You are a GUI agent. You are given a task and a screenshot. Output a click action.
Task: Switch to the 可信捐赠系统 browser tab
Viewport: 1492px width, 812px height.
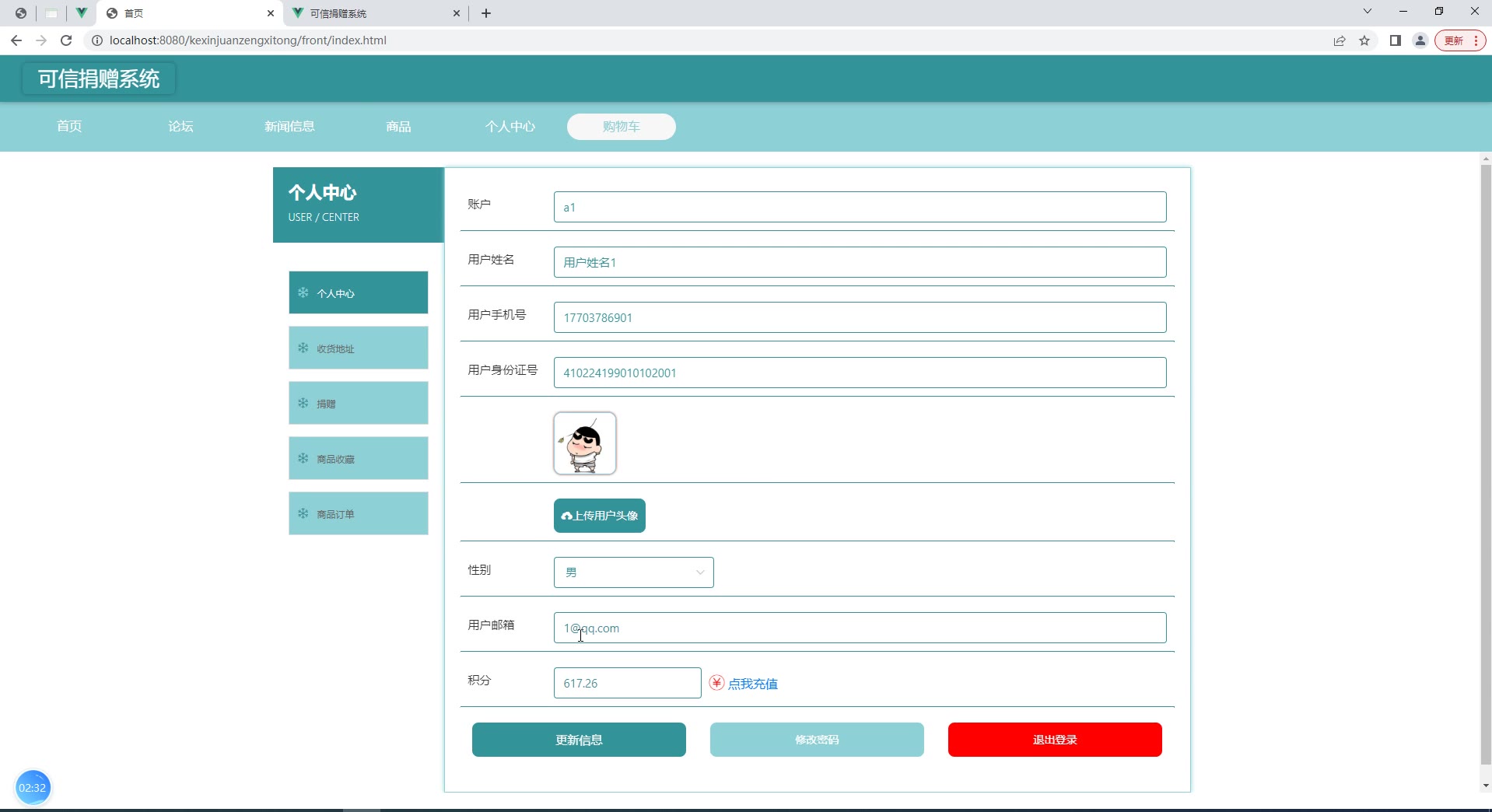tap(373, 13)
